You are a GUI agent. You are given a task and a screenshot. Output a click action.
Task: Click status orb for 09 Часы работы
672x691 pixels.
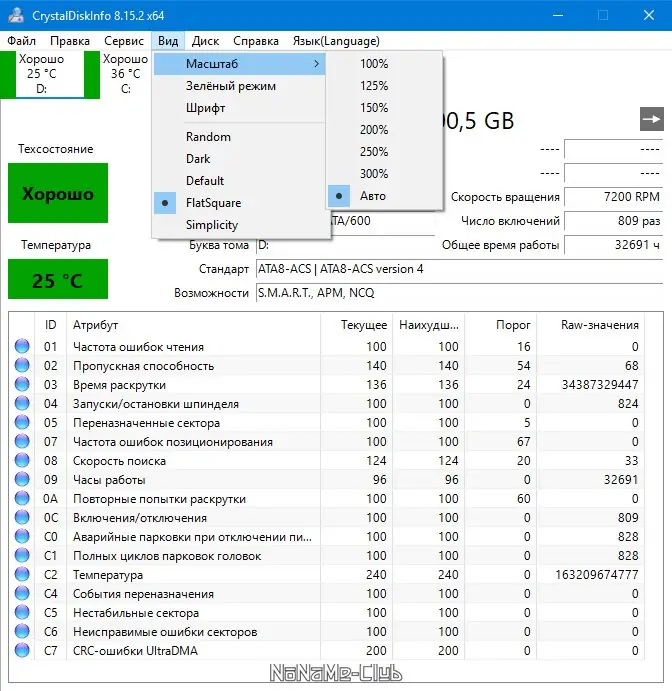22,479
